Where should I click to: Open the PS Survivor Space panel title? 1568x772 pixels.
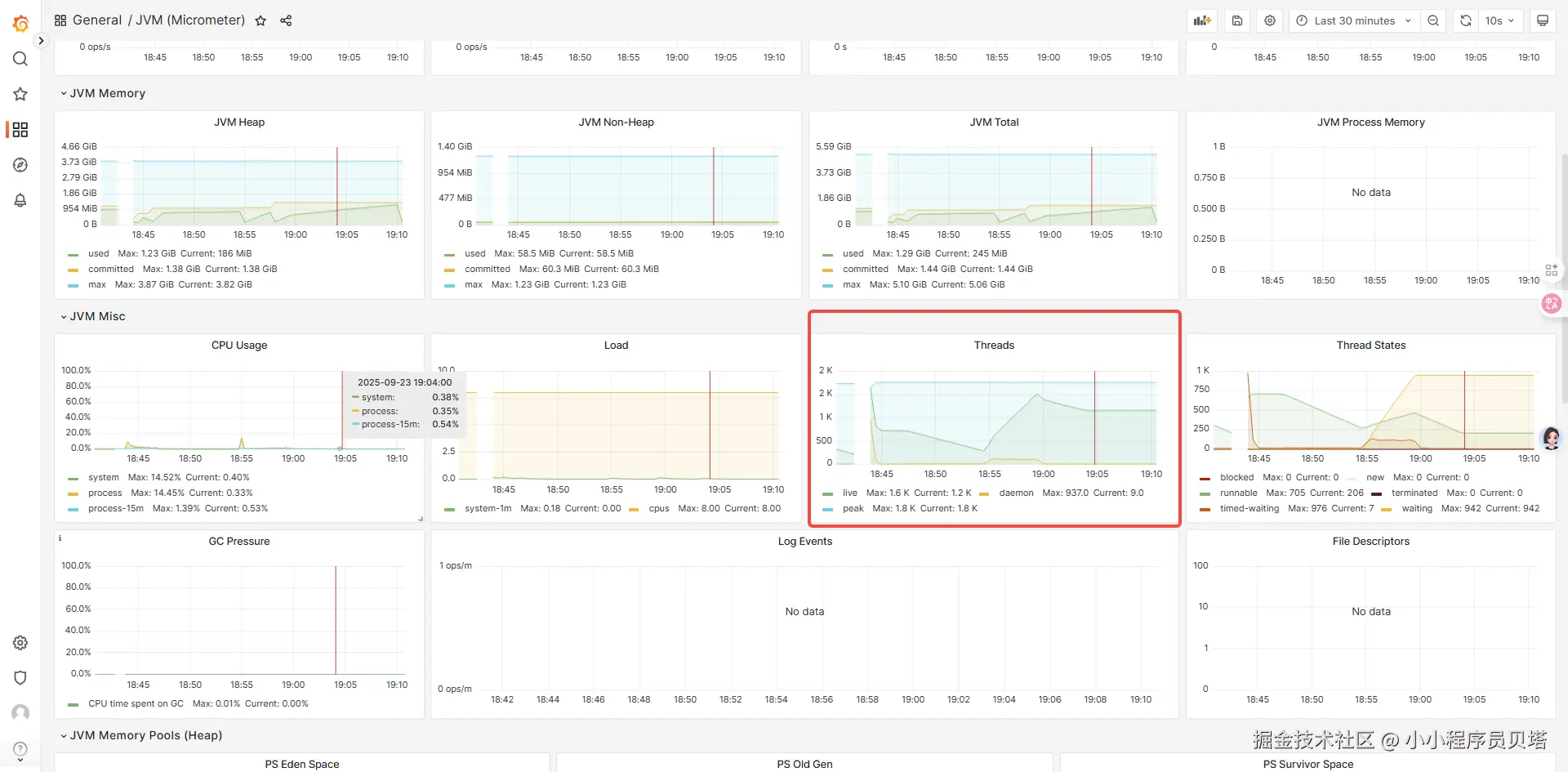(x=1308, y=765)
